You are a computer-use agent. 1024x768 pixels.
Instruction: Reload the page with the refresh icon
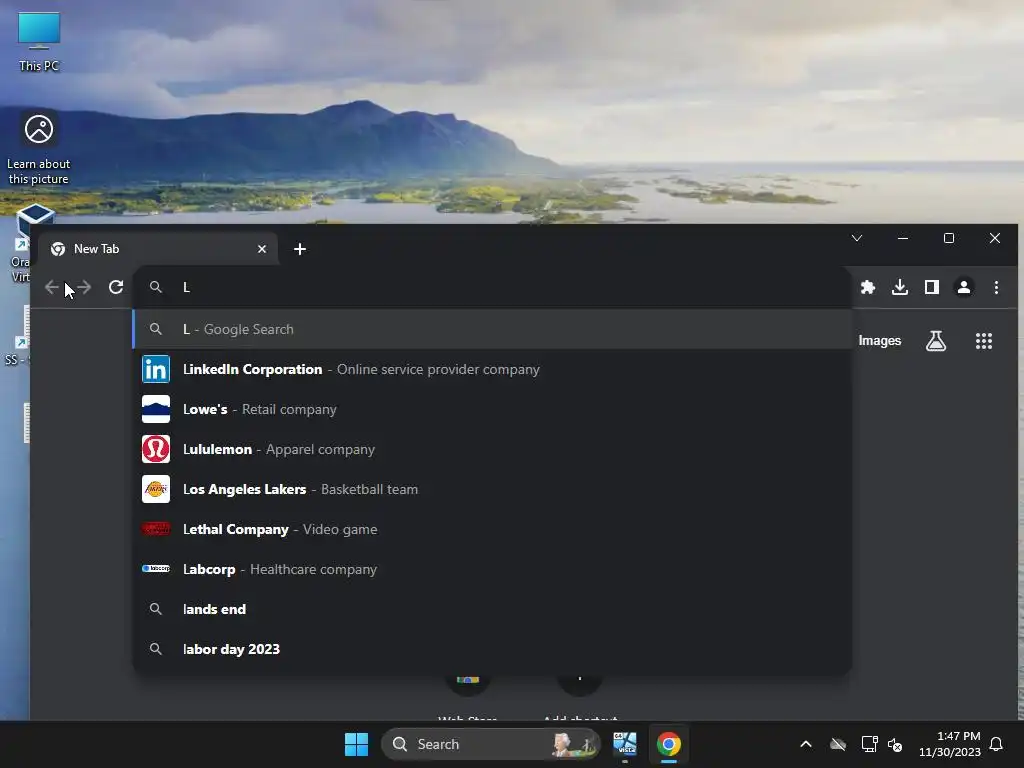116,287
